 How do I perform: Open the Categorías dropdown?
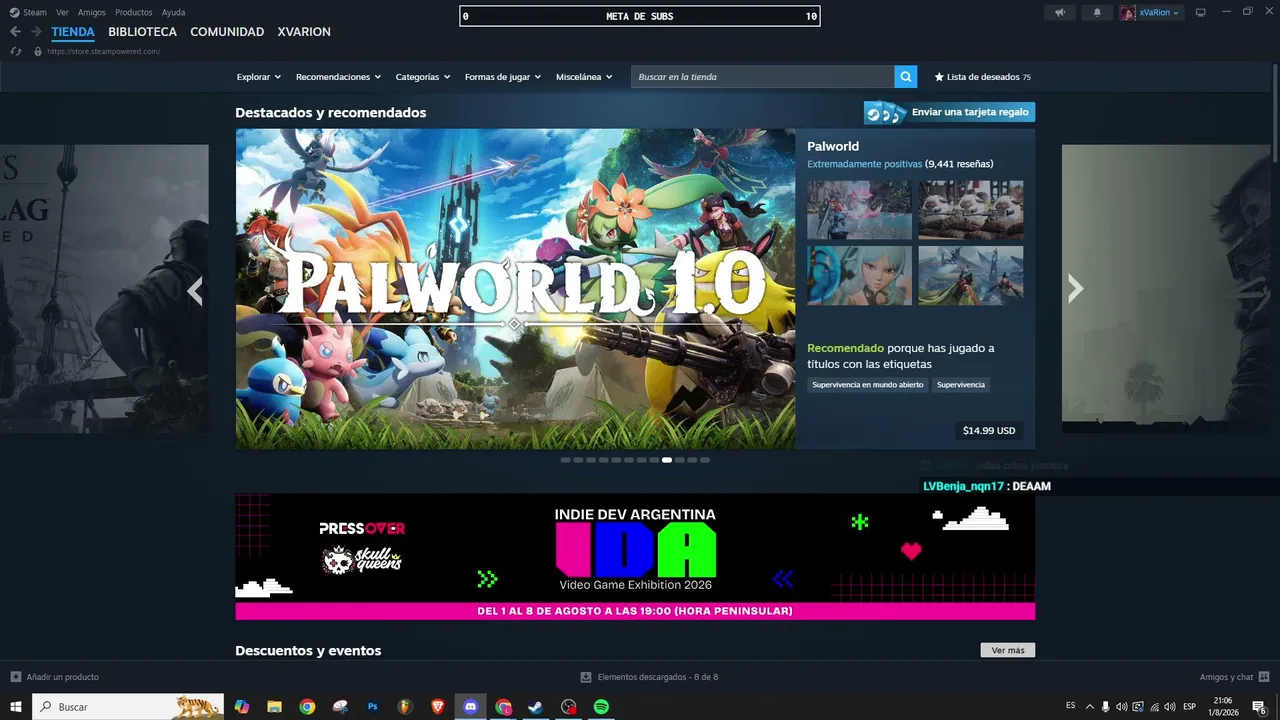coord(423,77)
